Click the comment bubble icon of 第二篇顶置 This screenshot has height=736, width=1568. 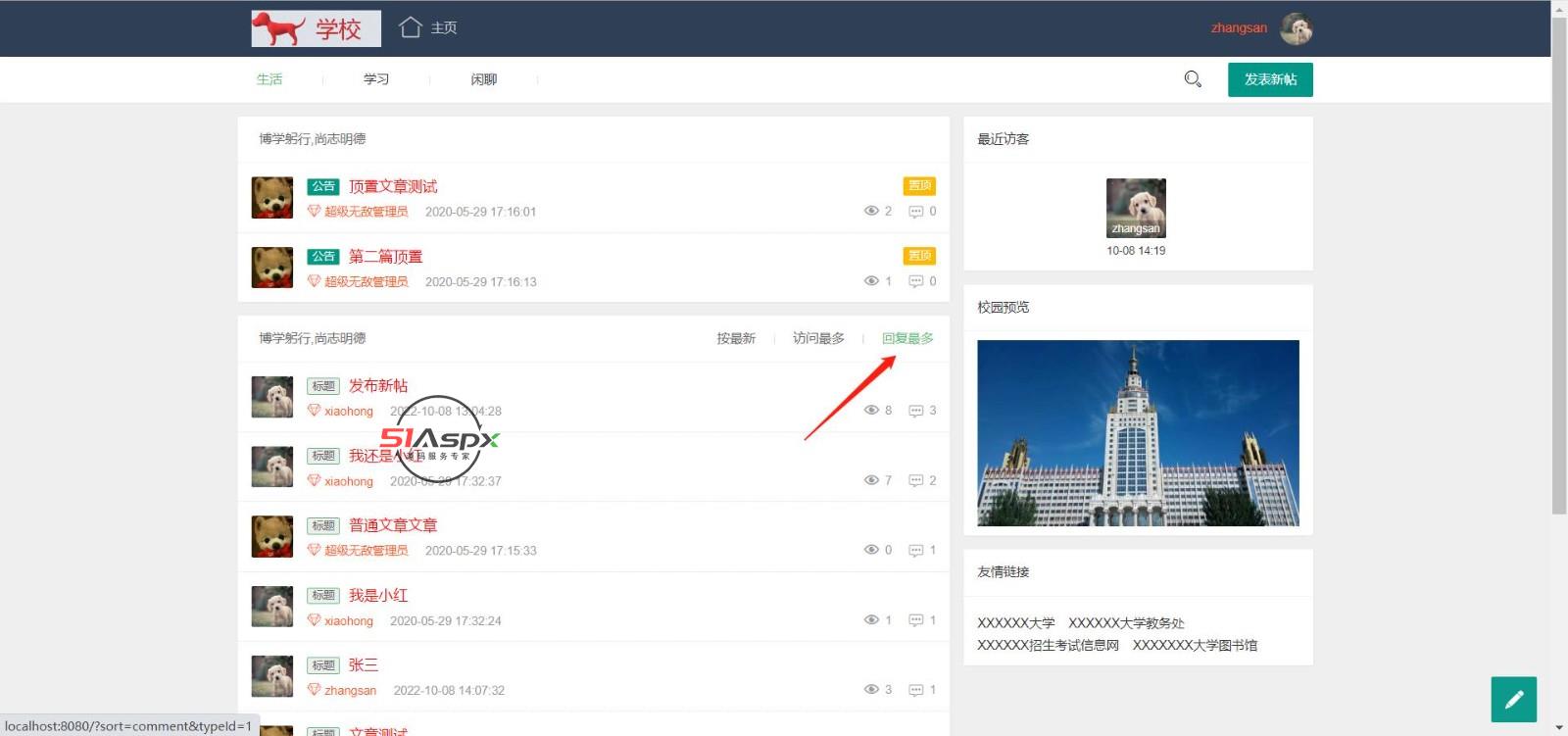[x=915, y=282]
